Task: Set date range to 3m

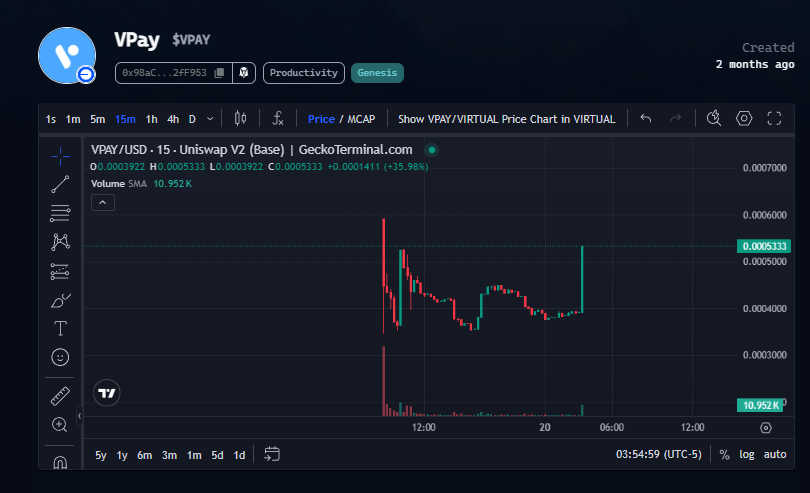Action: click(169, 455)
